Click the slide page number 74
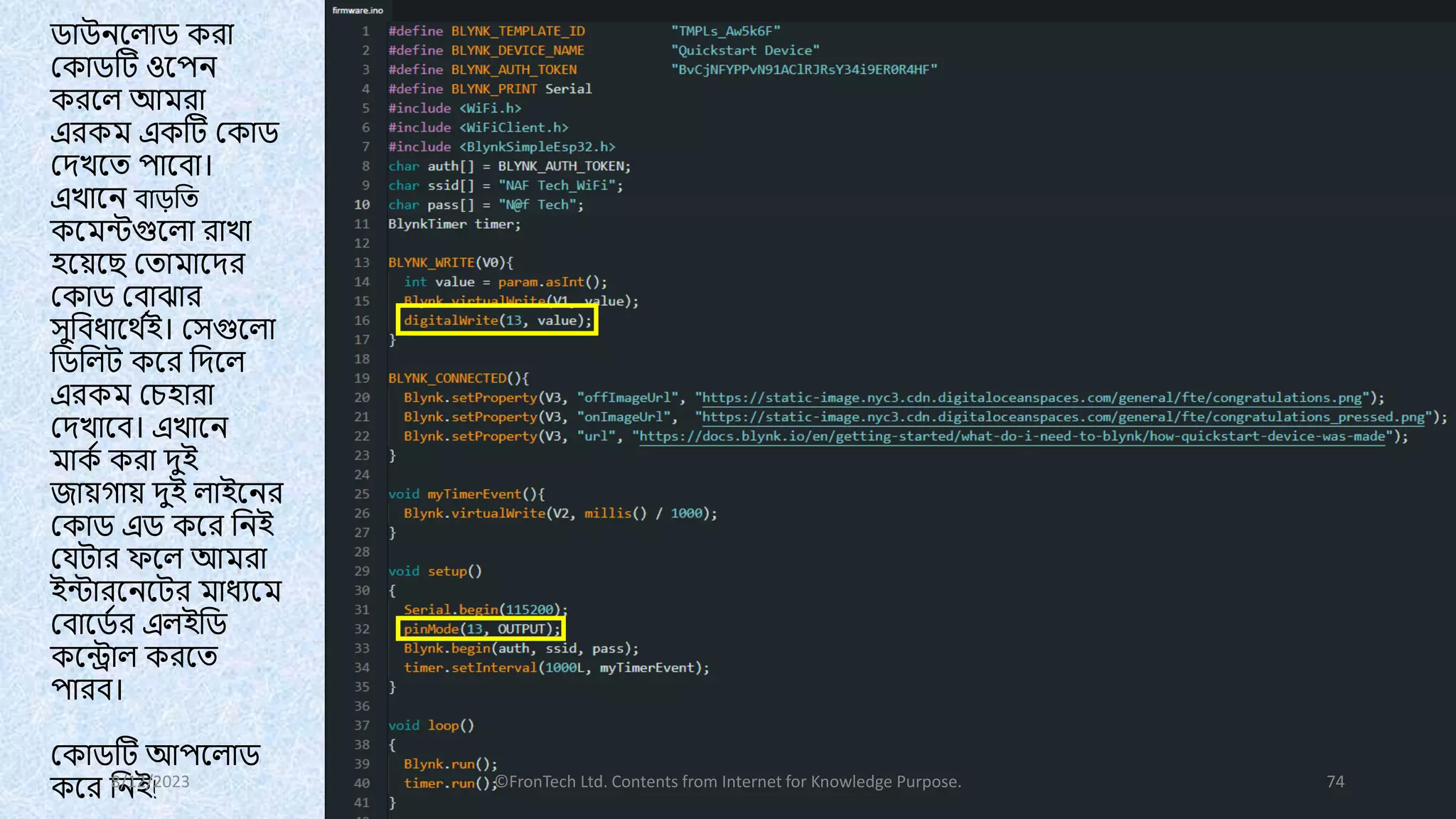This screenshot has width=1456, height=819. tap(1335, 781)
